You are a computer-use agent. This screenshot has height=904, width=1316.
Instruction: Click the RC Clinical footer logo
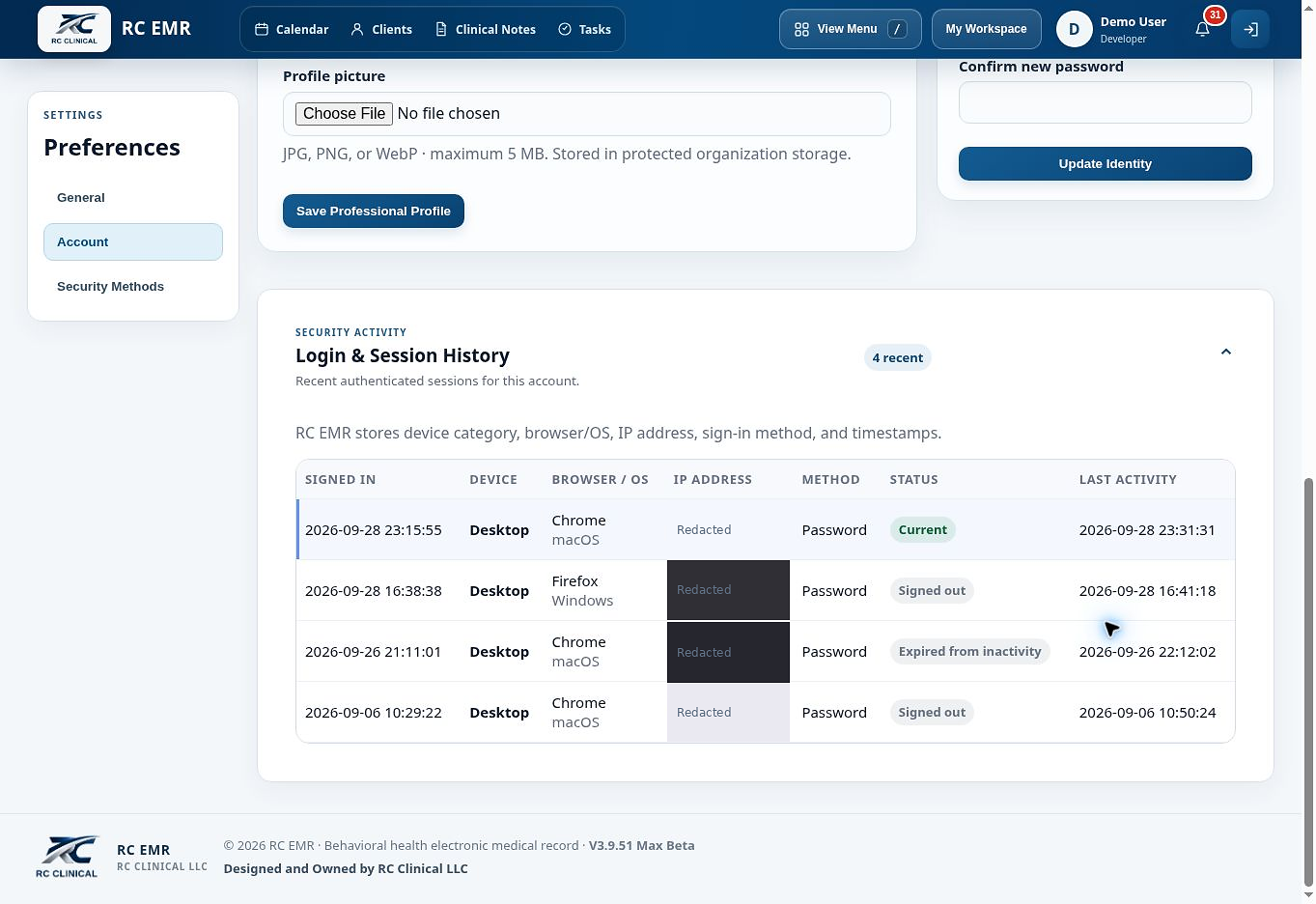pyautogui.click(x=67, y=857)
